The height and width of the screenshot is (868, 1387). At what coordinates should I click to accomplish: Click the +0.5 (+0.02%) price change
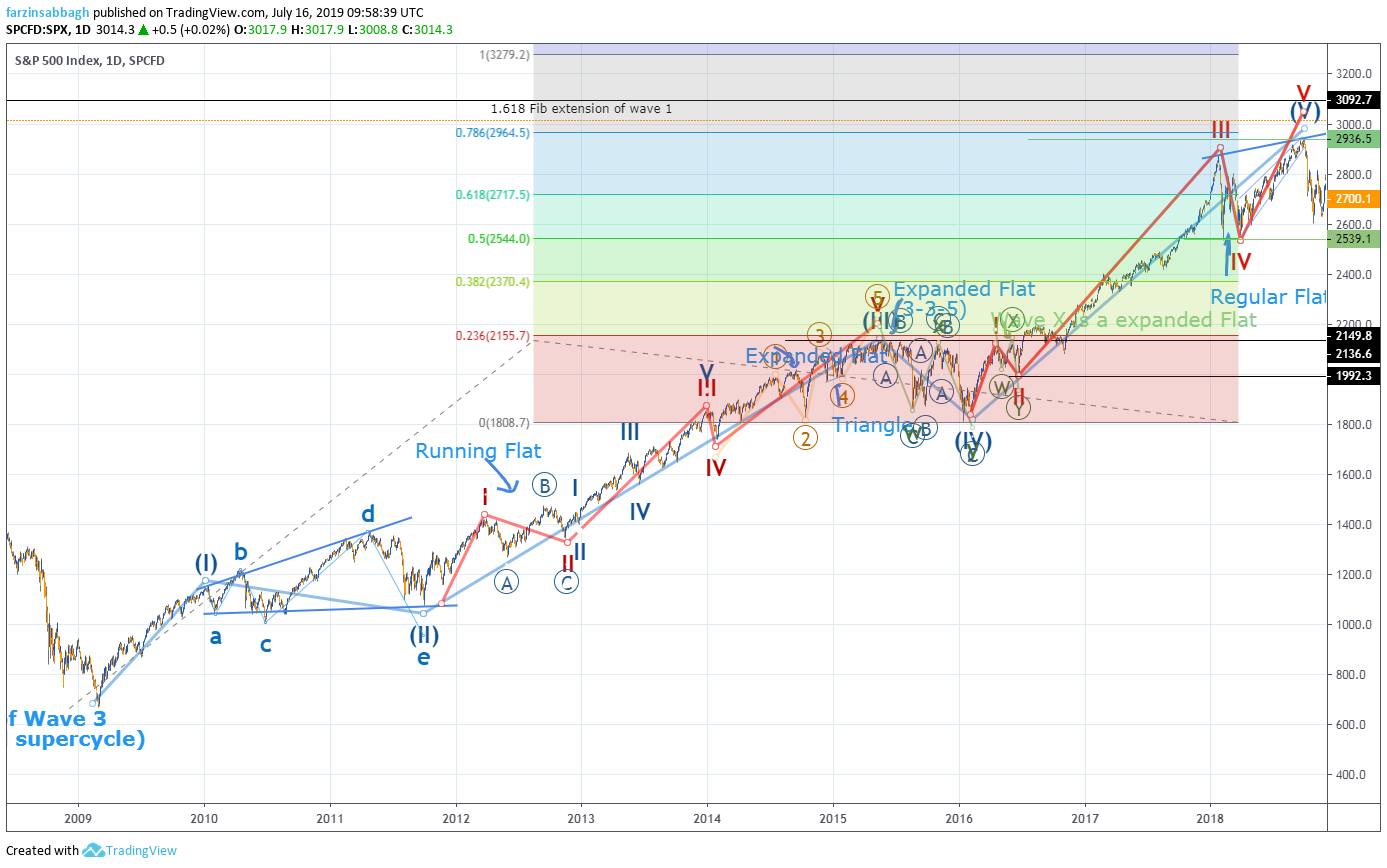tap(190, 30)
